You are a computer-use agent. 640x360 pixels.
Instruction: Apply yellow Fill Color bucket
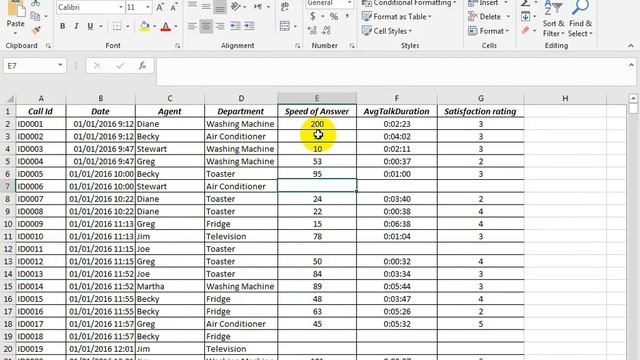pos(144,27)
